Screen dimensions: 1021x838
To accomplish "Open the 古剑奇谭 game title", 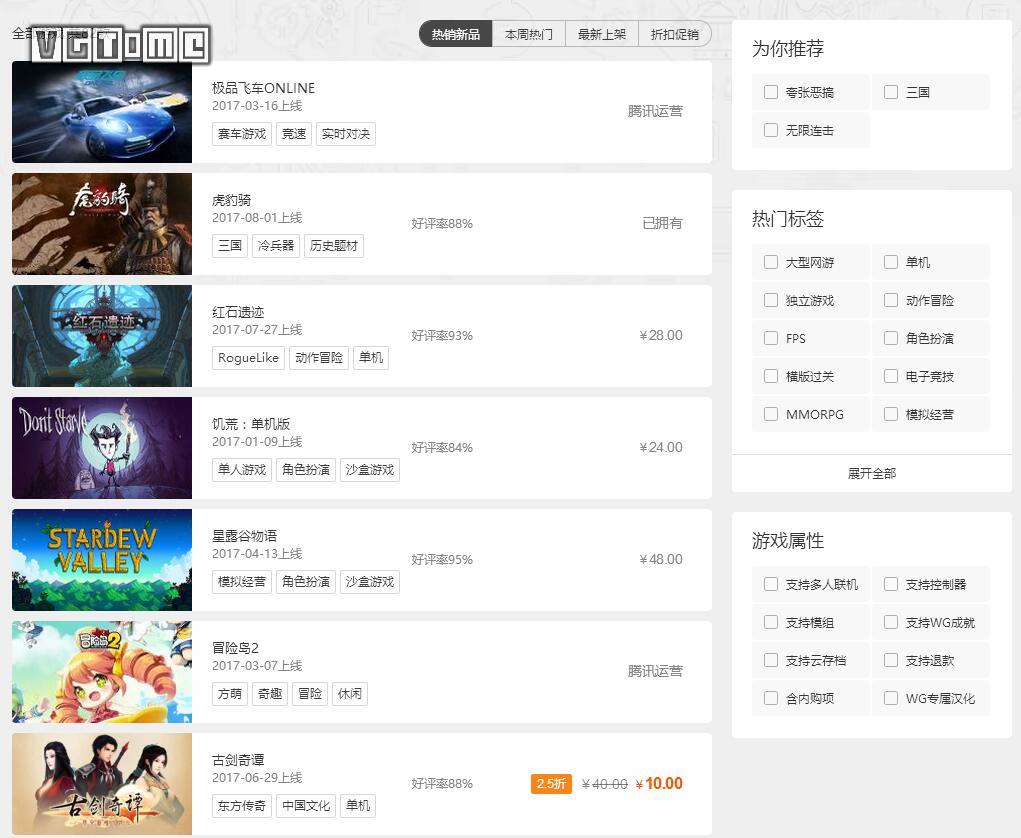I will pos(241,759).
